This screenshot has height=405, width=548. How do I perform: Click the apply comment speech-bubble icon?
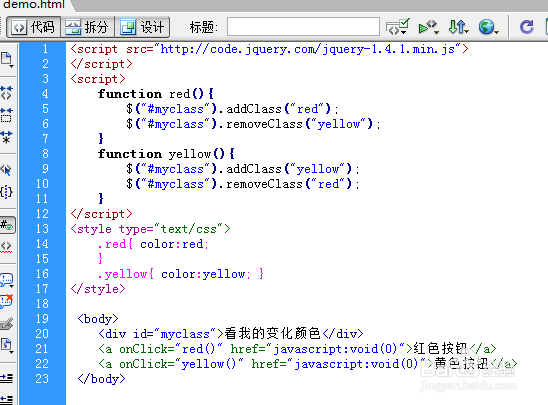7,280
